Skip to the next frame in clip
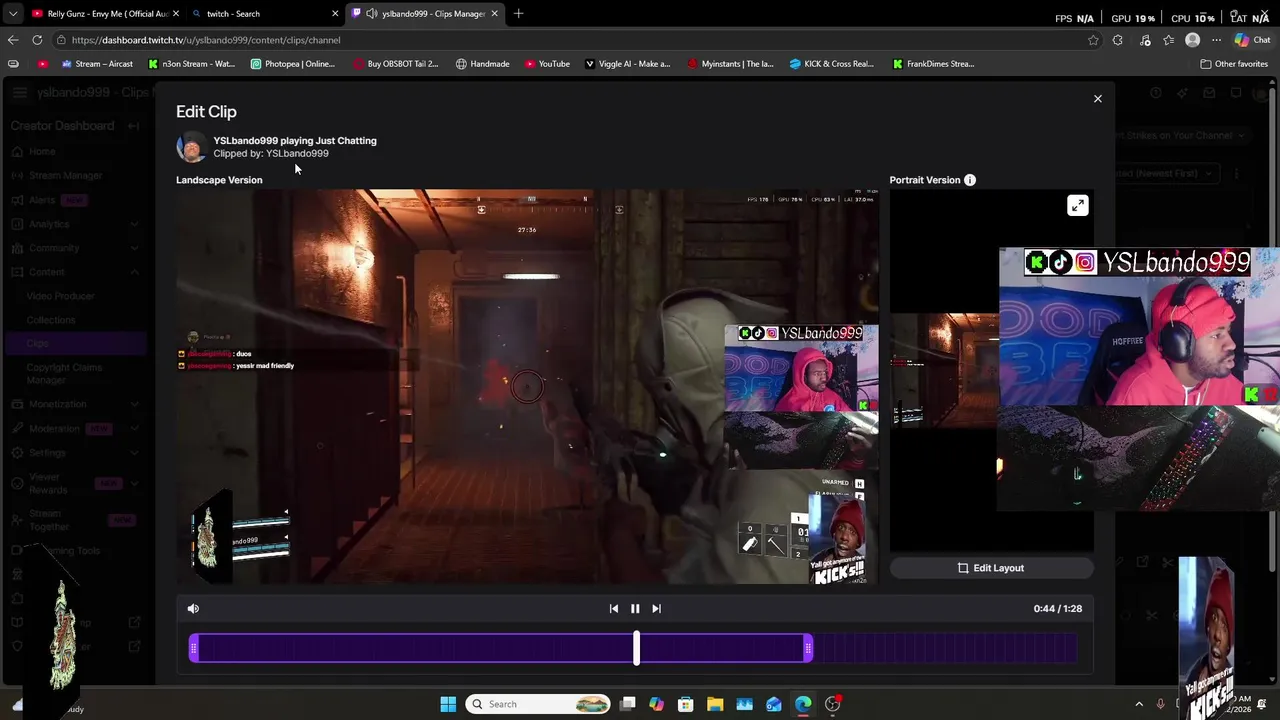Viewport: 1280px width, 720px height. pyautogui.click(x=656, y=608)
